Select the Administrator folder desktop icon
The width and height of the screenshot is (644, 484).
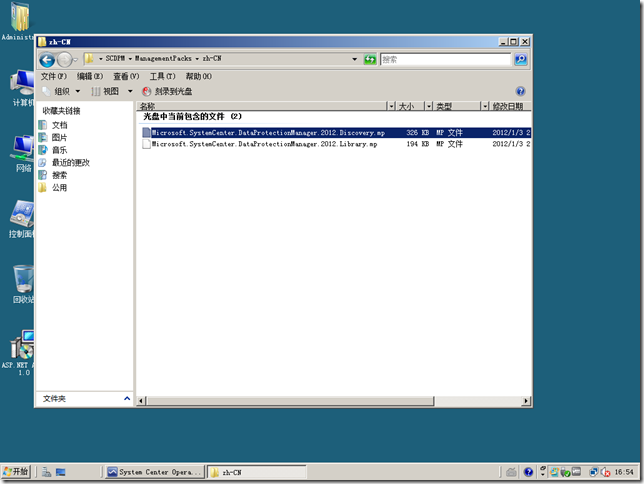[18, 21]
